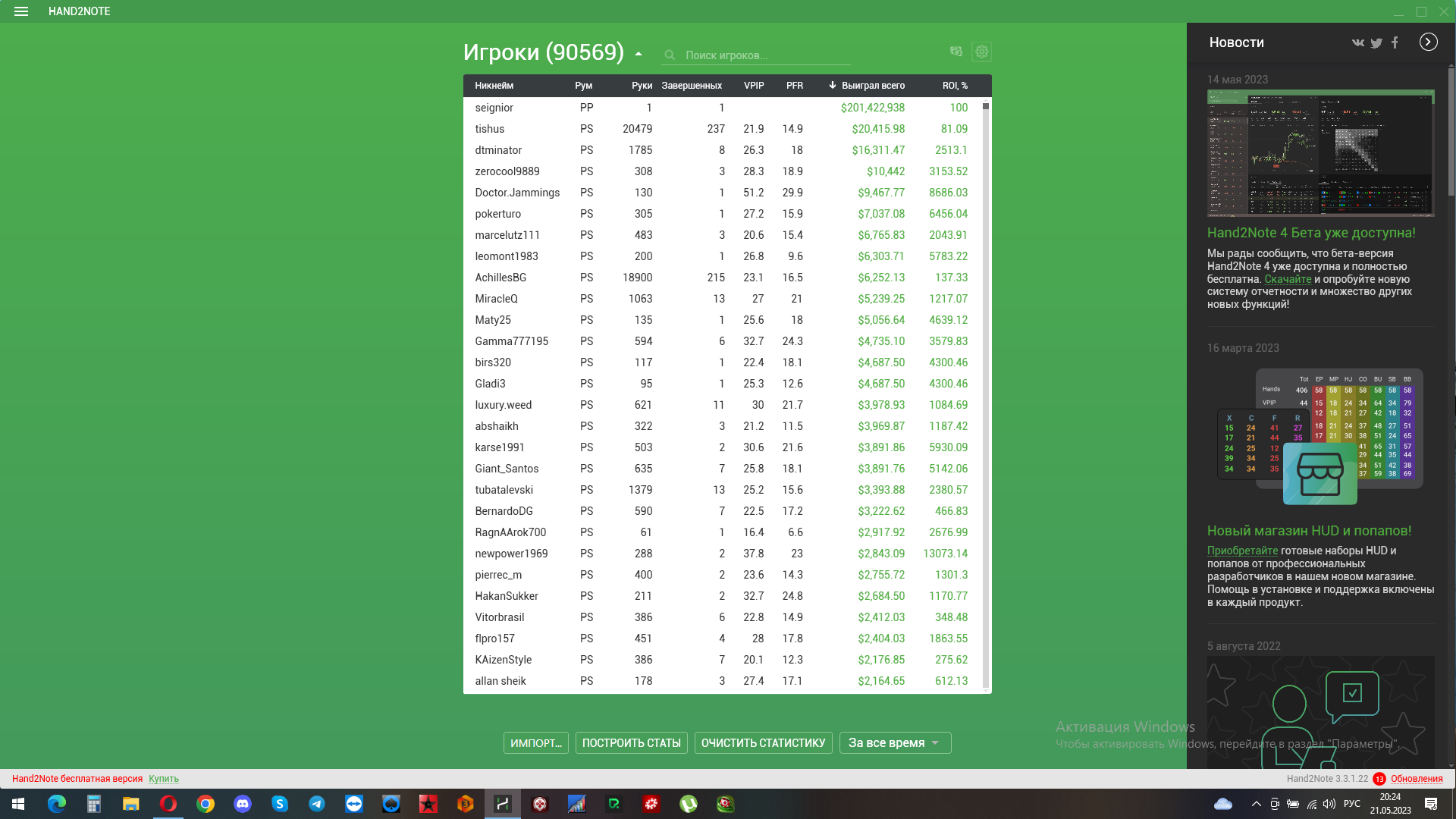The width and height of the screenshot is (1456, 819).
Task: Select player row dtminator
Action: [722, 150]
